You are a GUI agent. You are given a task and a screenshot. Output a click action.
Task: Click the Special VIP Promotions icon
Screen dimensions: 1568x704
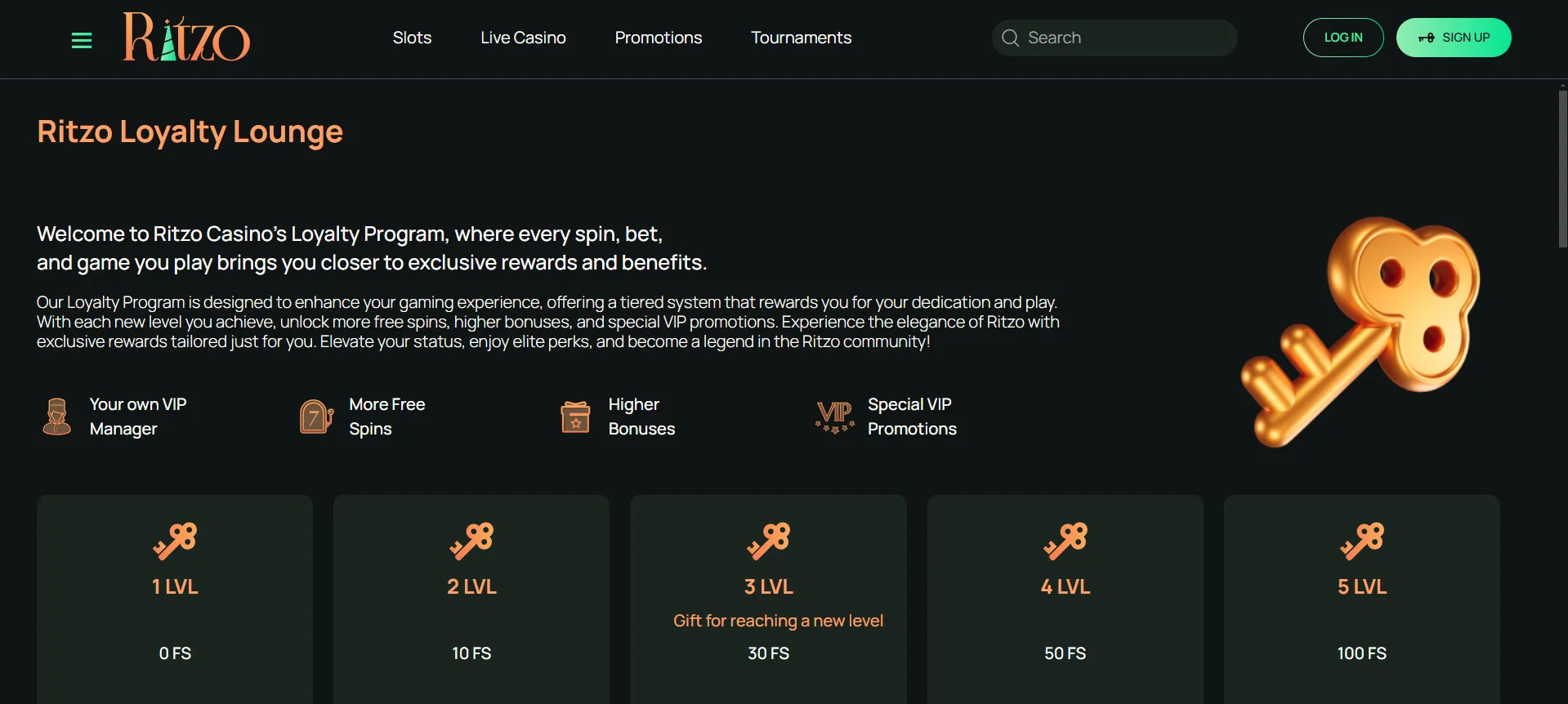tap(834, 417)
